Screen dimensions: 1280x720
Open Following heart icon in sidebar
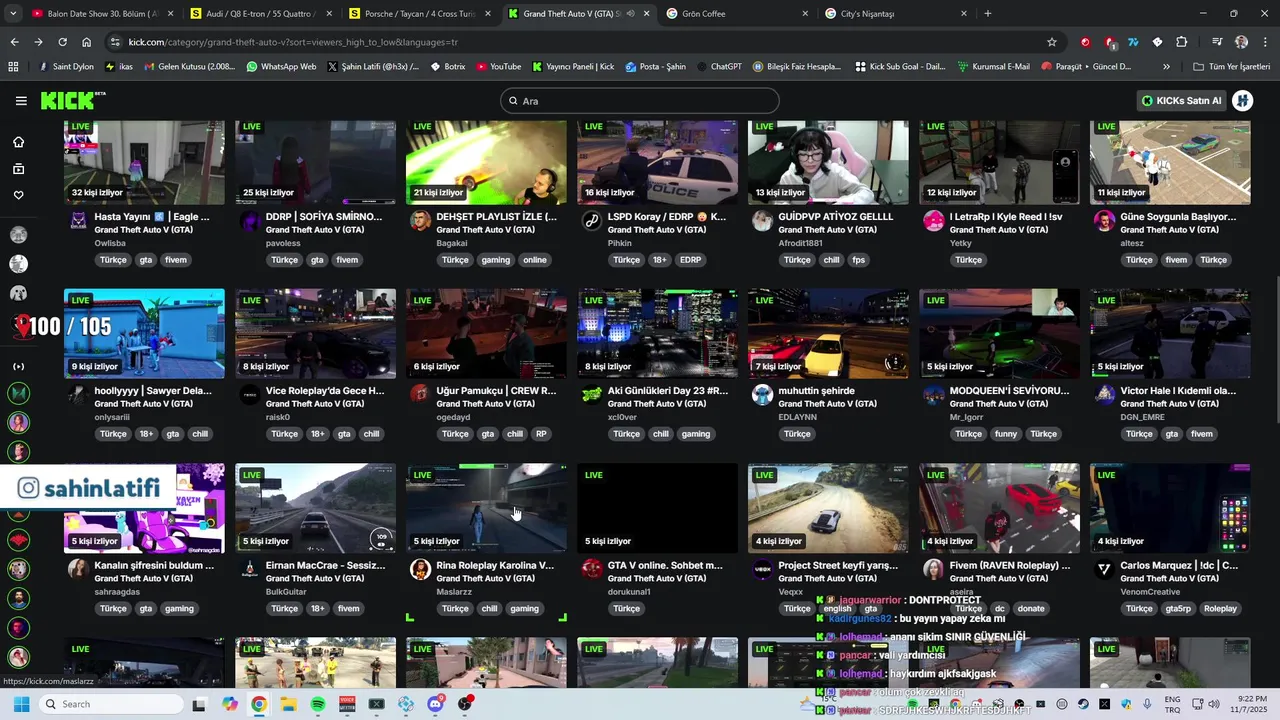click(18, 195)
